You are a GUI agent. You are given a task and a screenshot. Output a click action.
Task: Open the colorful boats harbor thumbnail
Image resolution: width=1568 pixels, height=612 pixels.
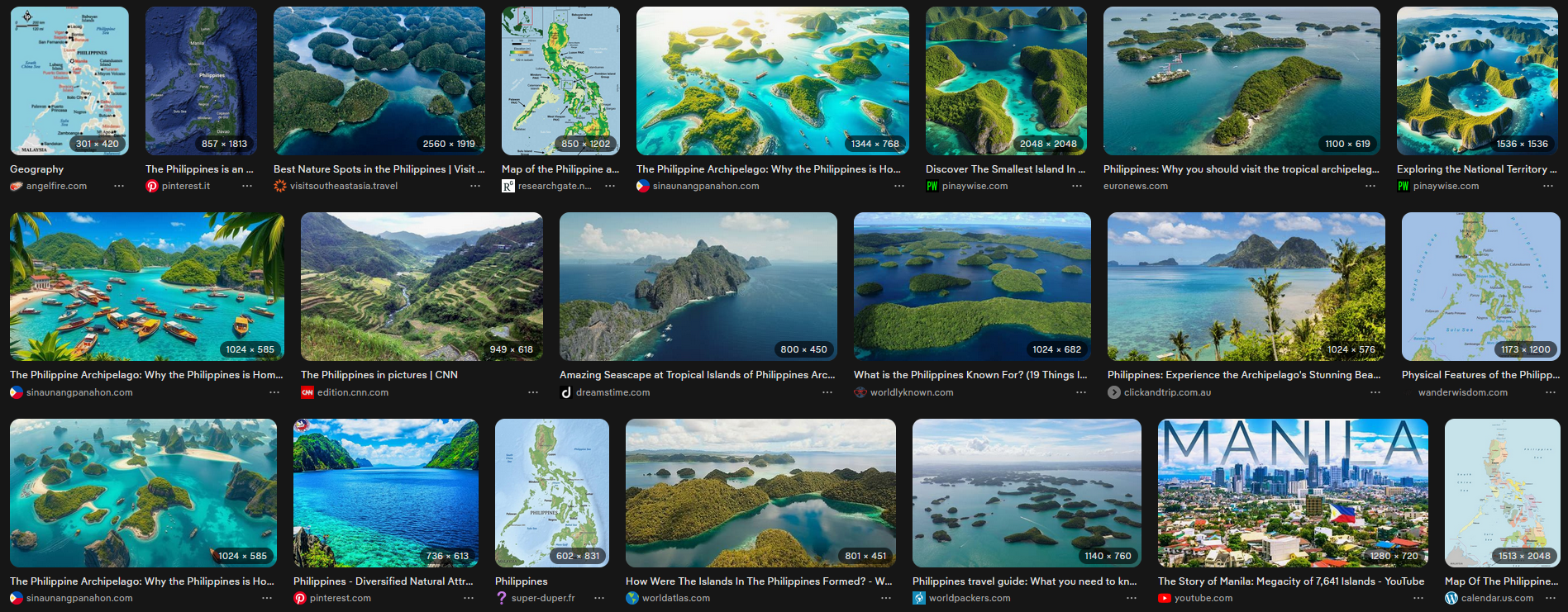point(147,287)
